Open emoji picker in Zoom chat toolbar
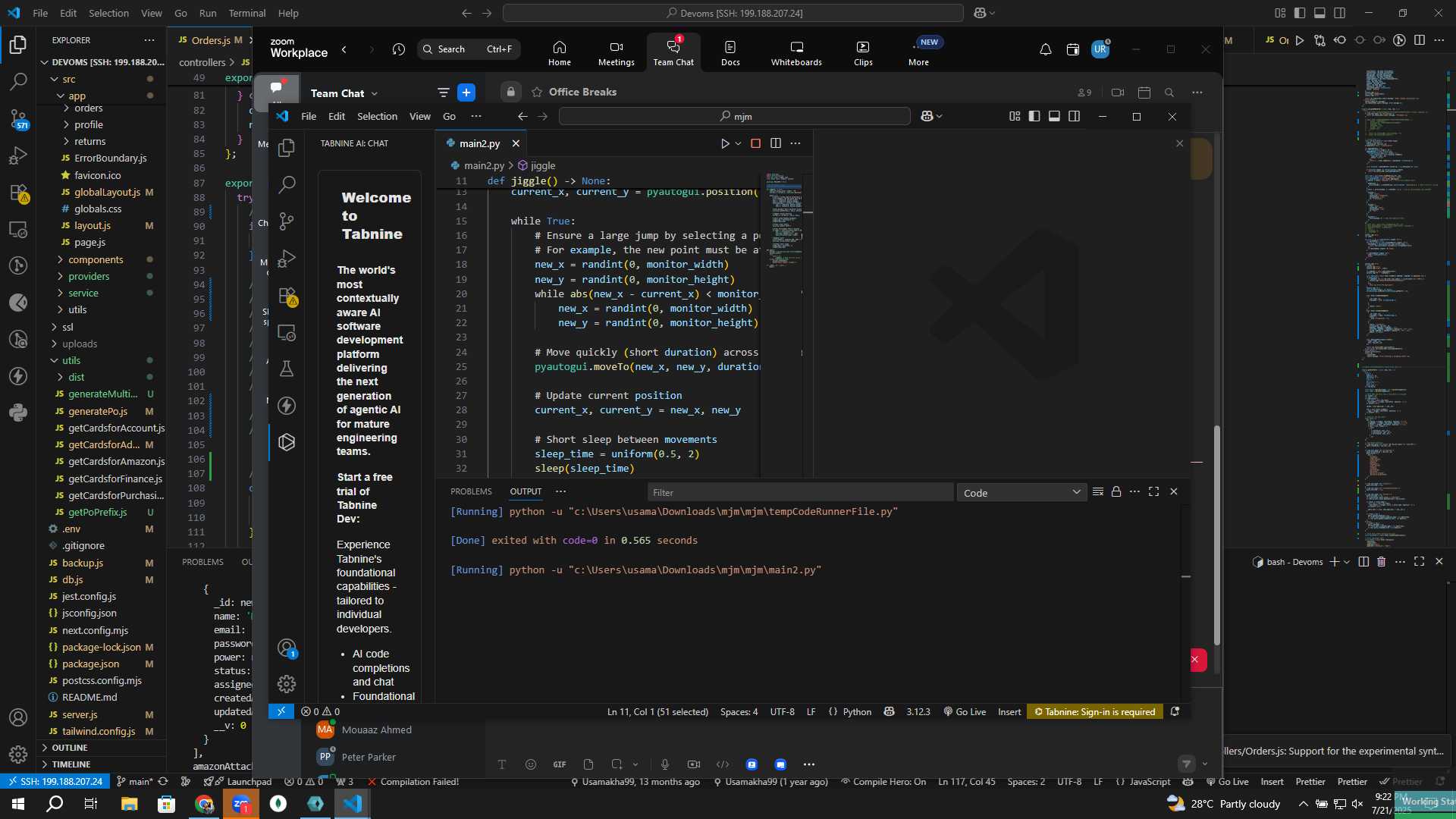Viewport: 1456px width, 819px height. tap(531, 764)
